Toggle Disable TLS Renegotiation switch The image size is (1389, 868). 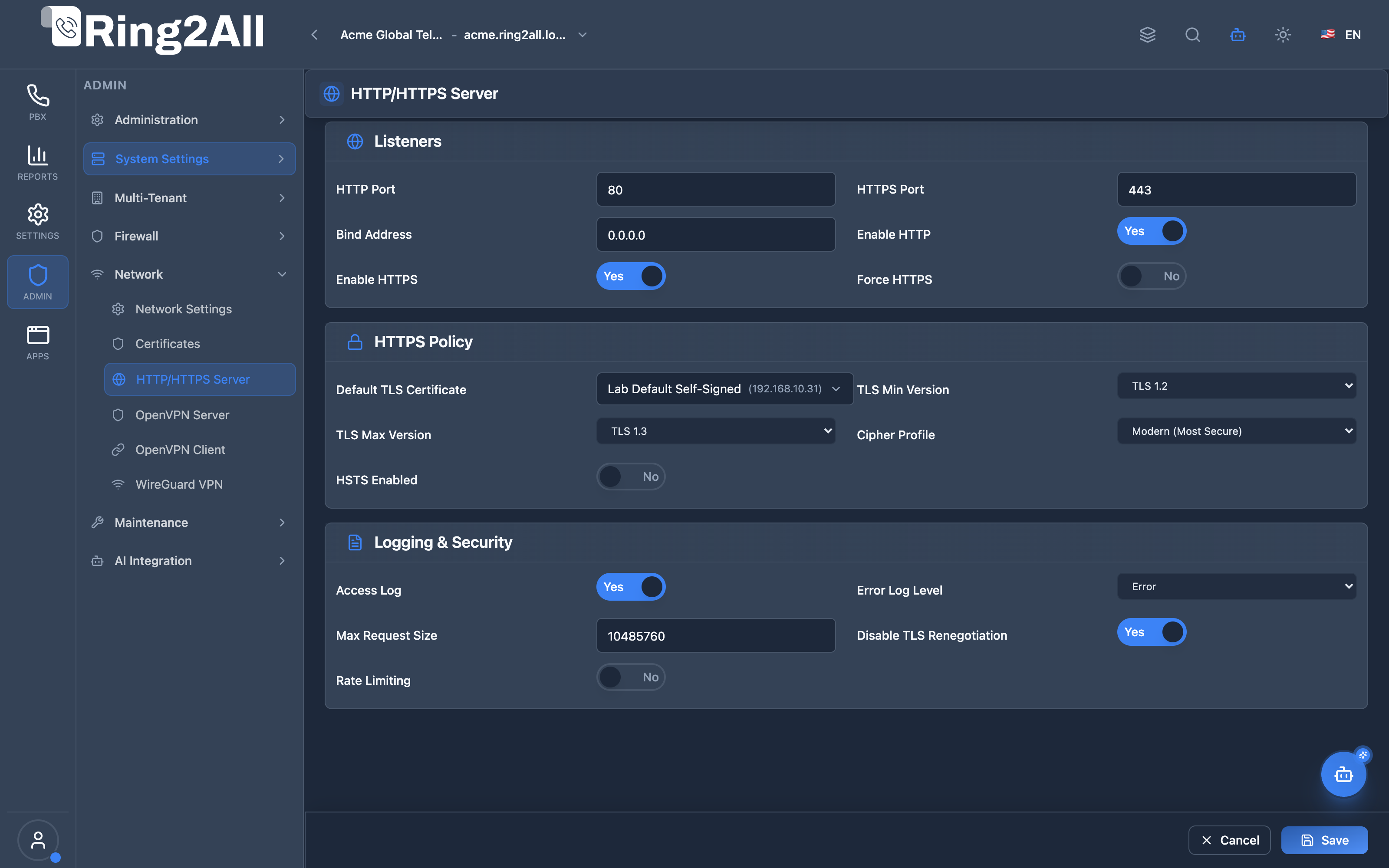click(x=1152, y=632)
